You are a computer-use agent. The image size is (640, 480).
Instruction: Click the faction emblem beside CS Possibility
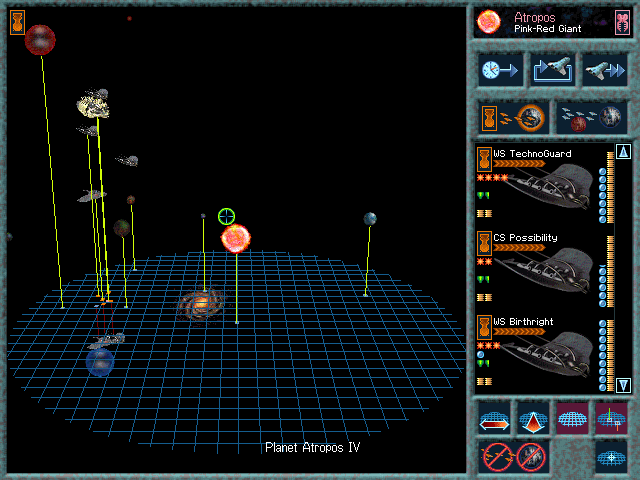[x=484, y=243]
